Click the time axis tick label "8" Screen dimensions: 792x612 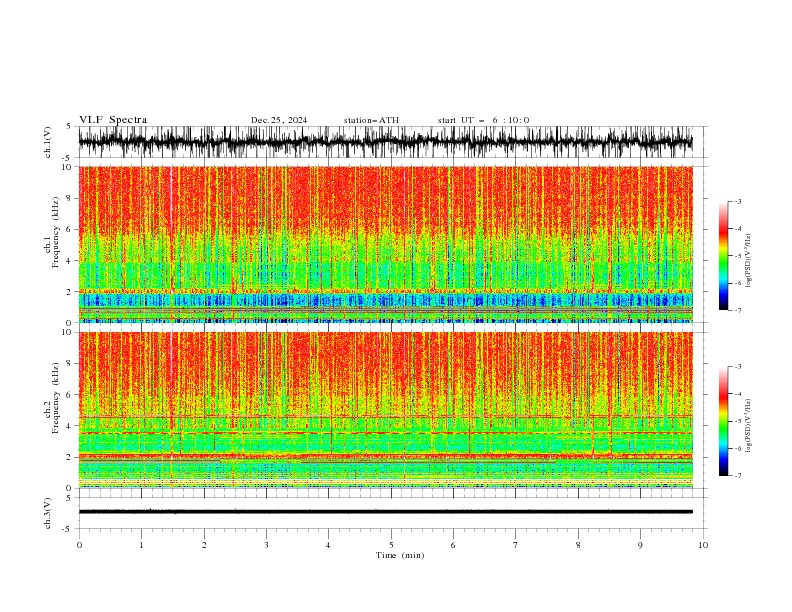[578, 545]
